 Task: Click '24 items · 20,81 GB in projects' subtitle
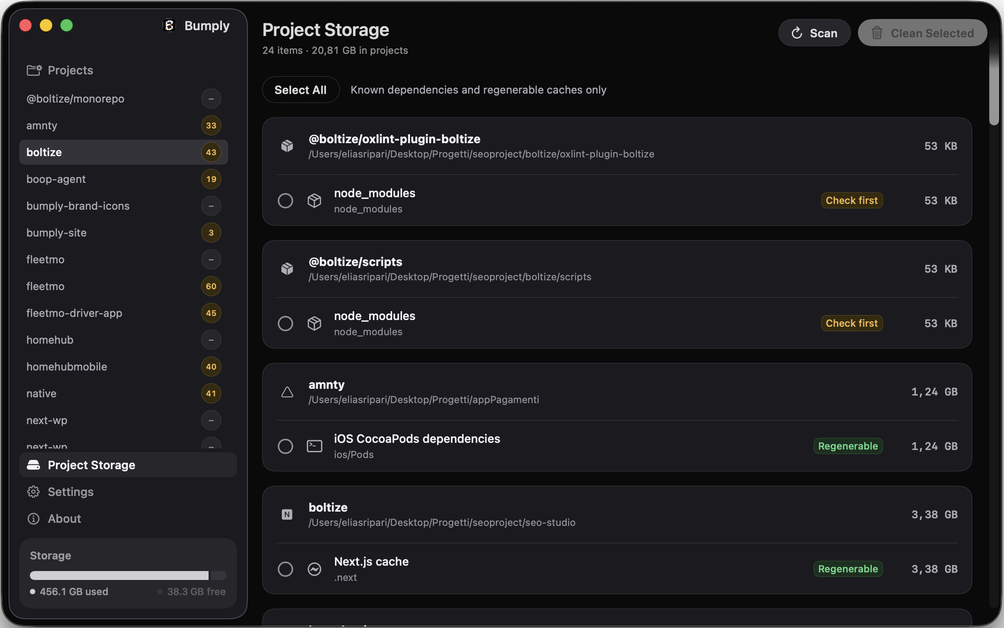point(335,51)
